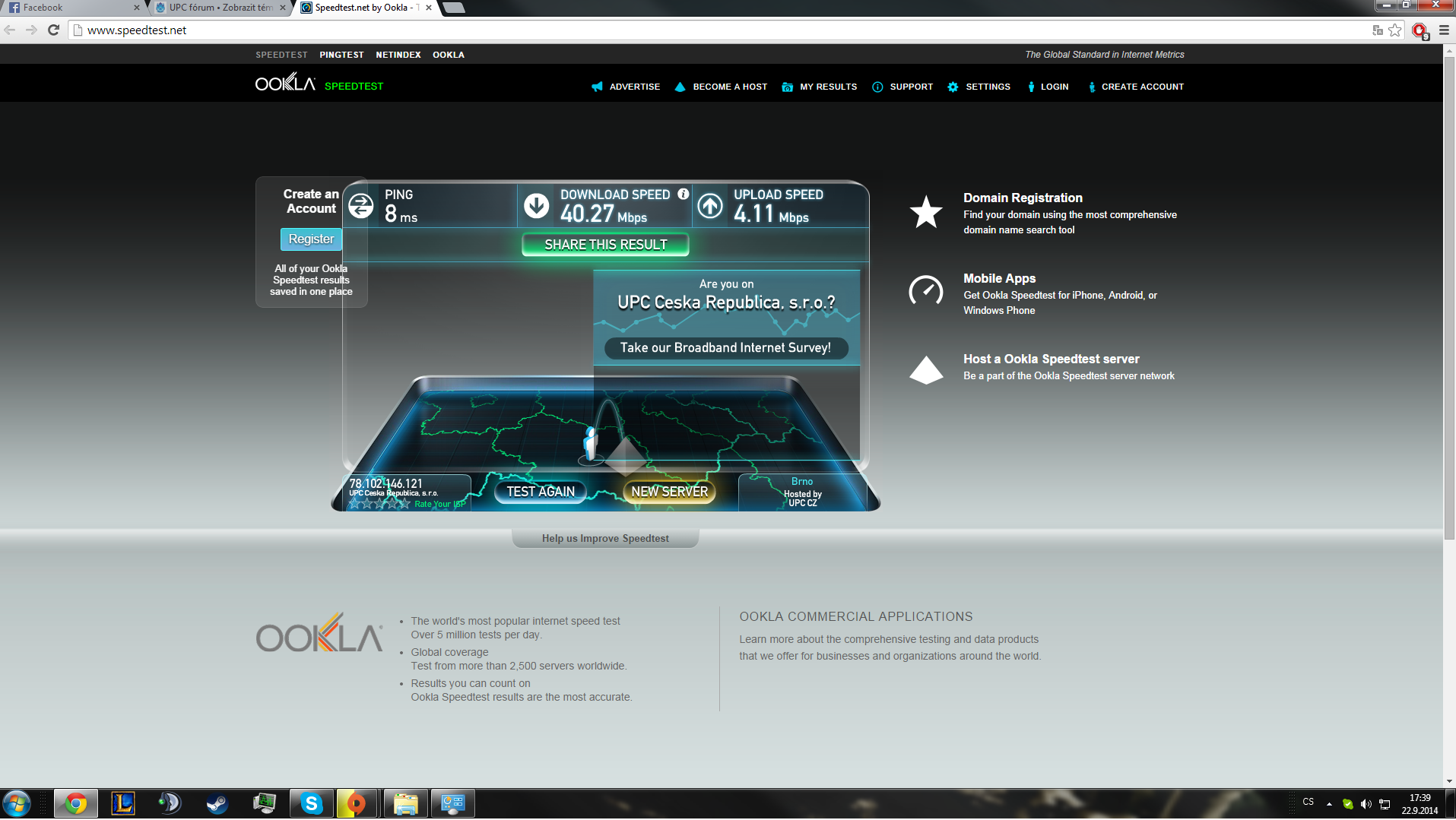The width and height of the screenshot is (1456, 820).
Task: Select SPEEDTEST in the top navigation
Action: (281, 55)
